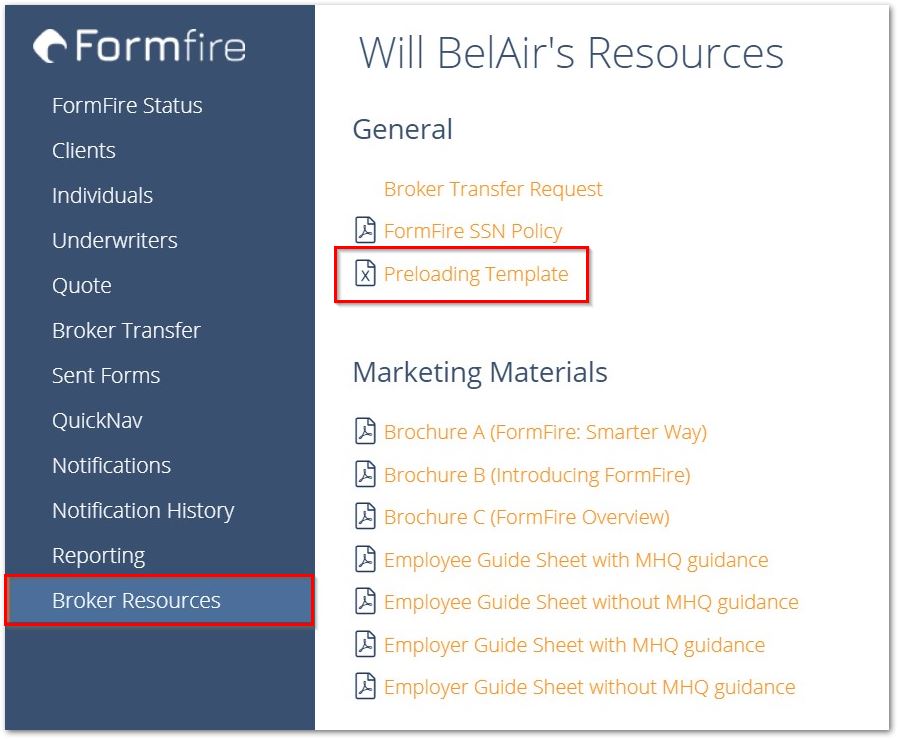Click the PDF icon beside Brochure B
The image size is (898, 739).
pos(366,475)
